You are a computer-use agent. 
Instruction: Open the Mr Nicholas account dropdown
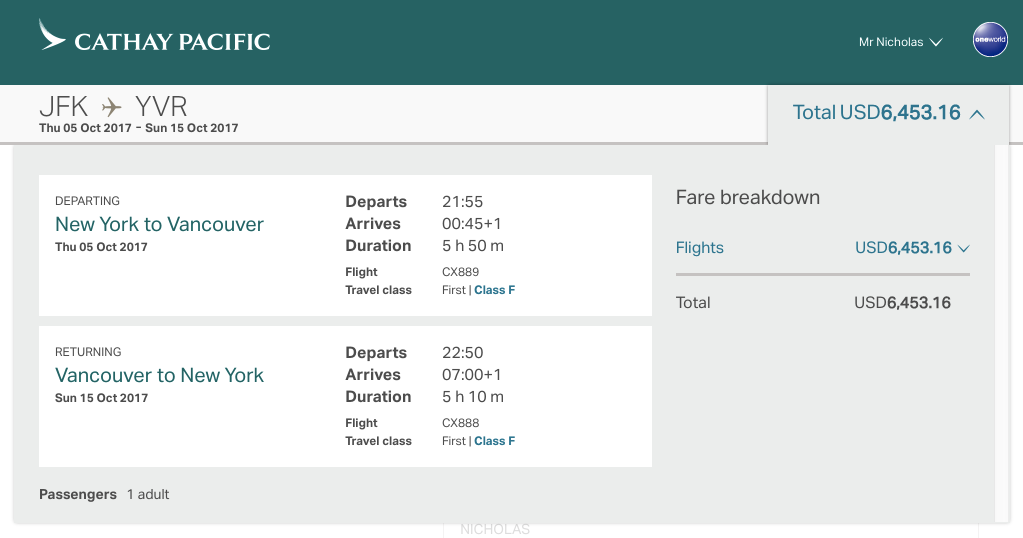tap(900, 42)
